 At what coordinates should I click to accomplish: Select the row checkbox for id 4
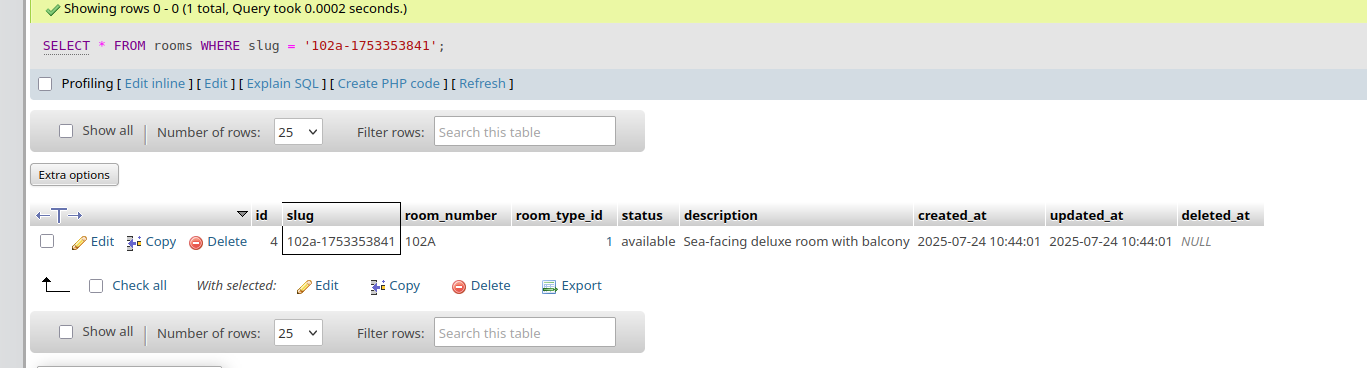(47, 241)
